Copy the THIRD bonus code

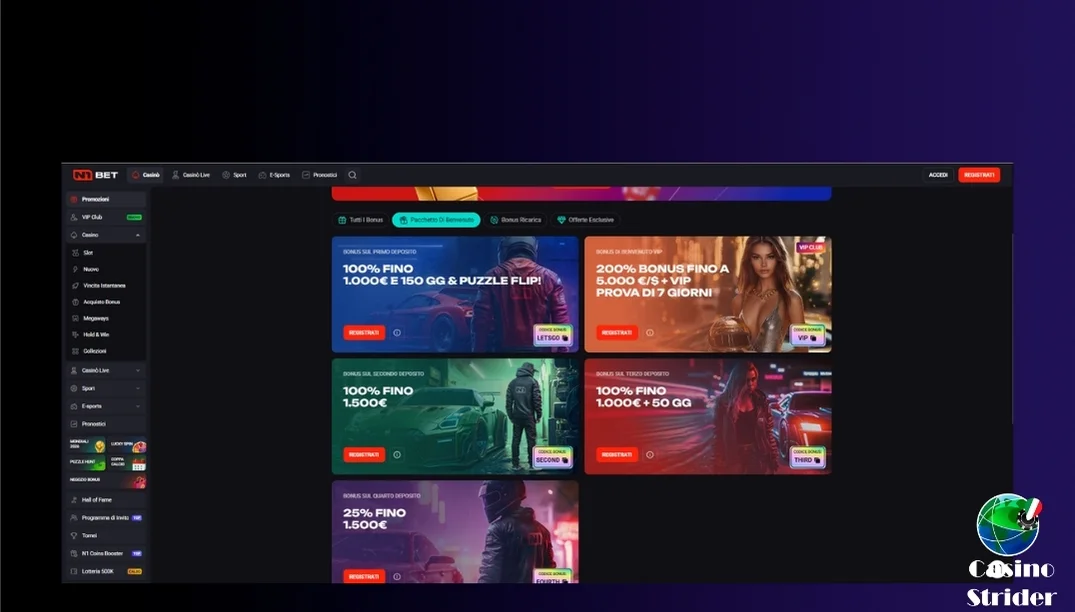(807, 457)
